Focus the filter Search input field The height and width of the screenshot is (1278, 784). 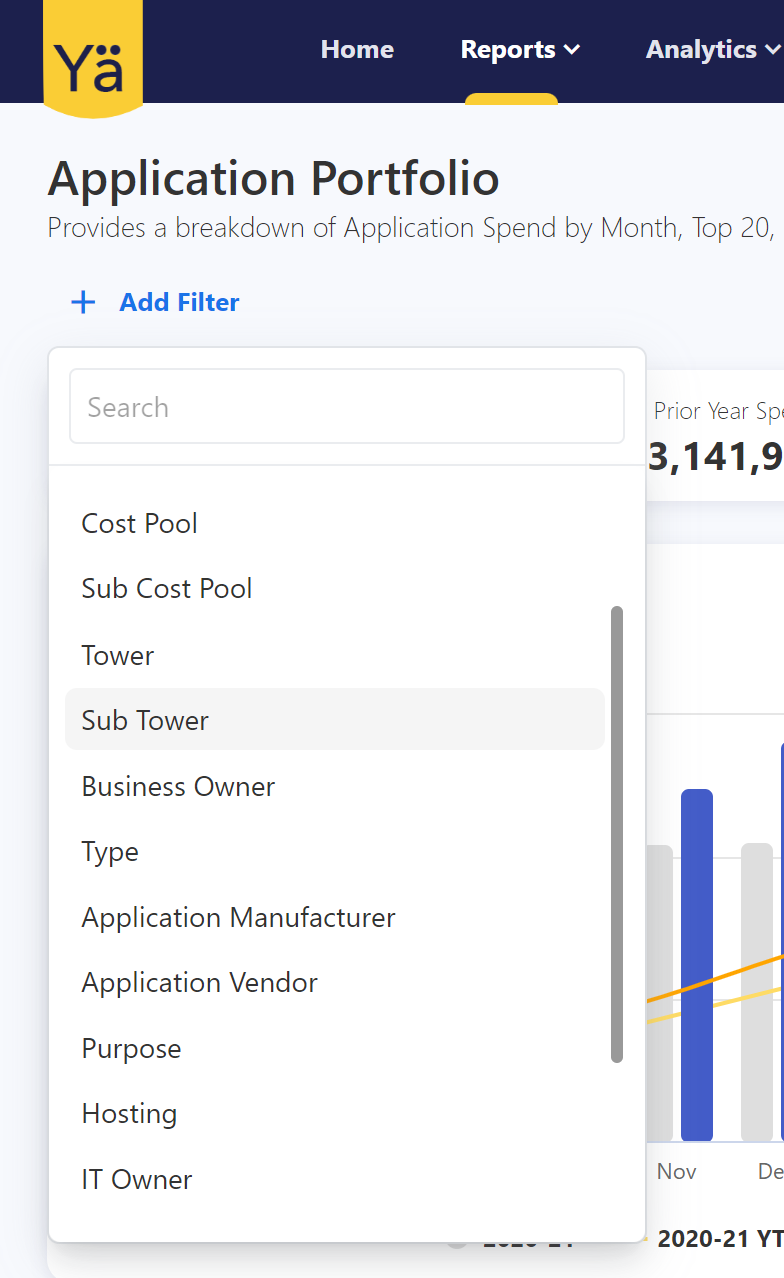pos(346,407)
